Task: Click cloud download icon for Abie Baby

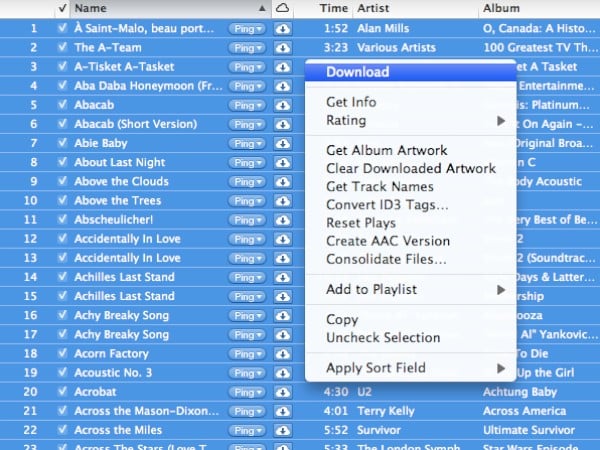Action: click(283, 143)
